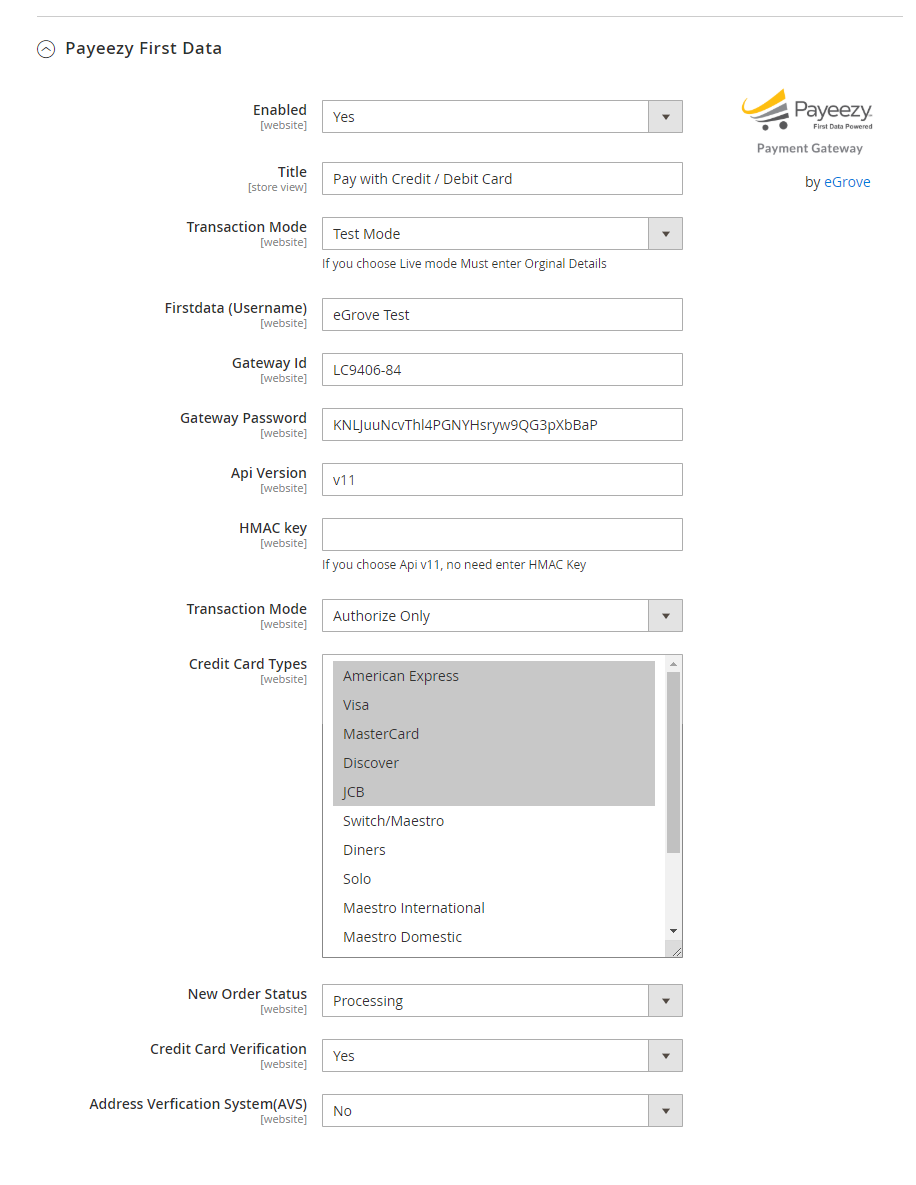Select Visa in Credit Card Types list

450,704
